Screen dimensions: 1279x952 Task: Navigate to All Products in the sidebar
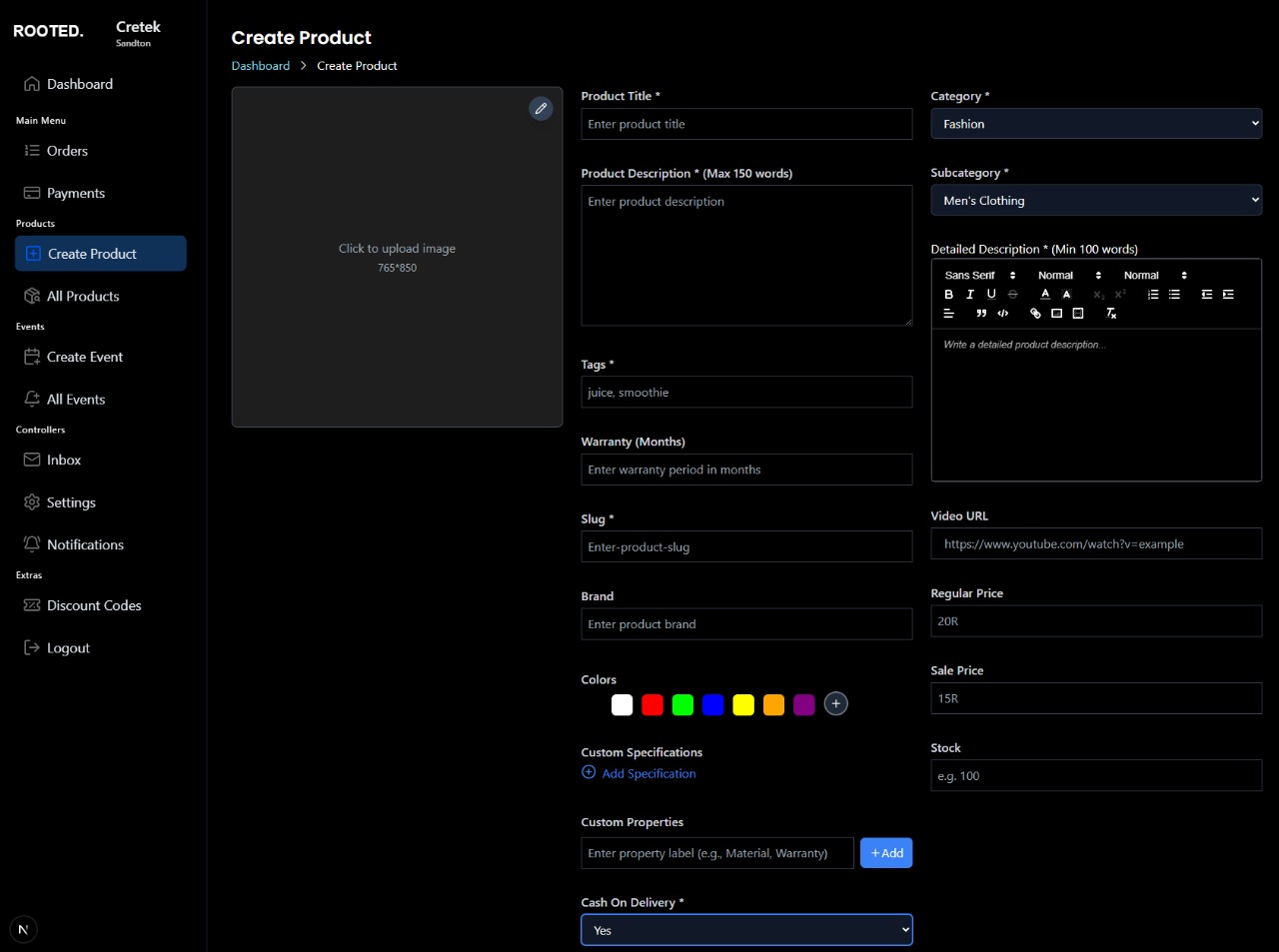82,296
